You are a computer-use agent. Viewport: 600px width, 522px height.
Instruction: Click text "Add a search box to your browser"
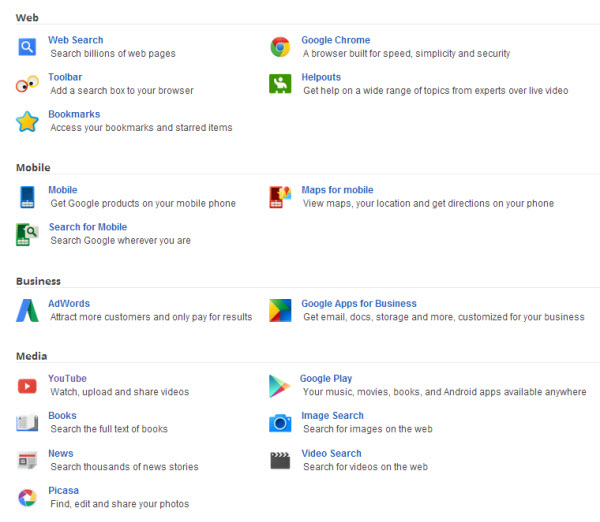tap(122, 91)
